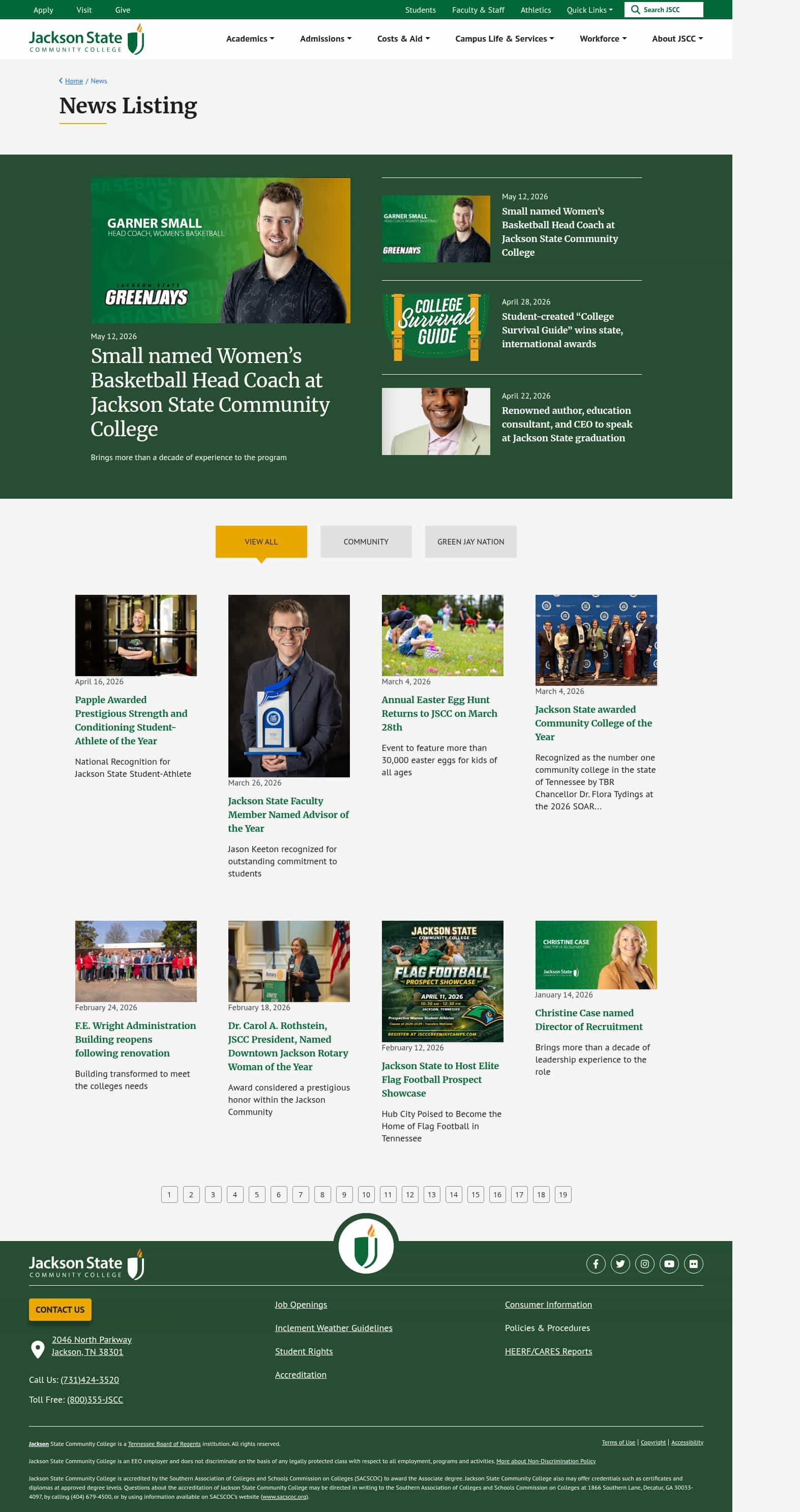The width and height of the screenshot is (800, 1512).
Task: Open the HEERF/CARES Reports link
Action: (x=549, y=1351)
